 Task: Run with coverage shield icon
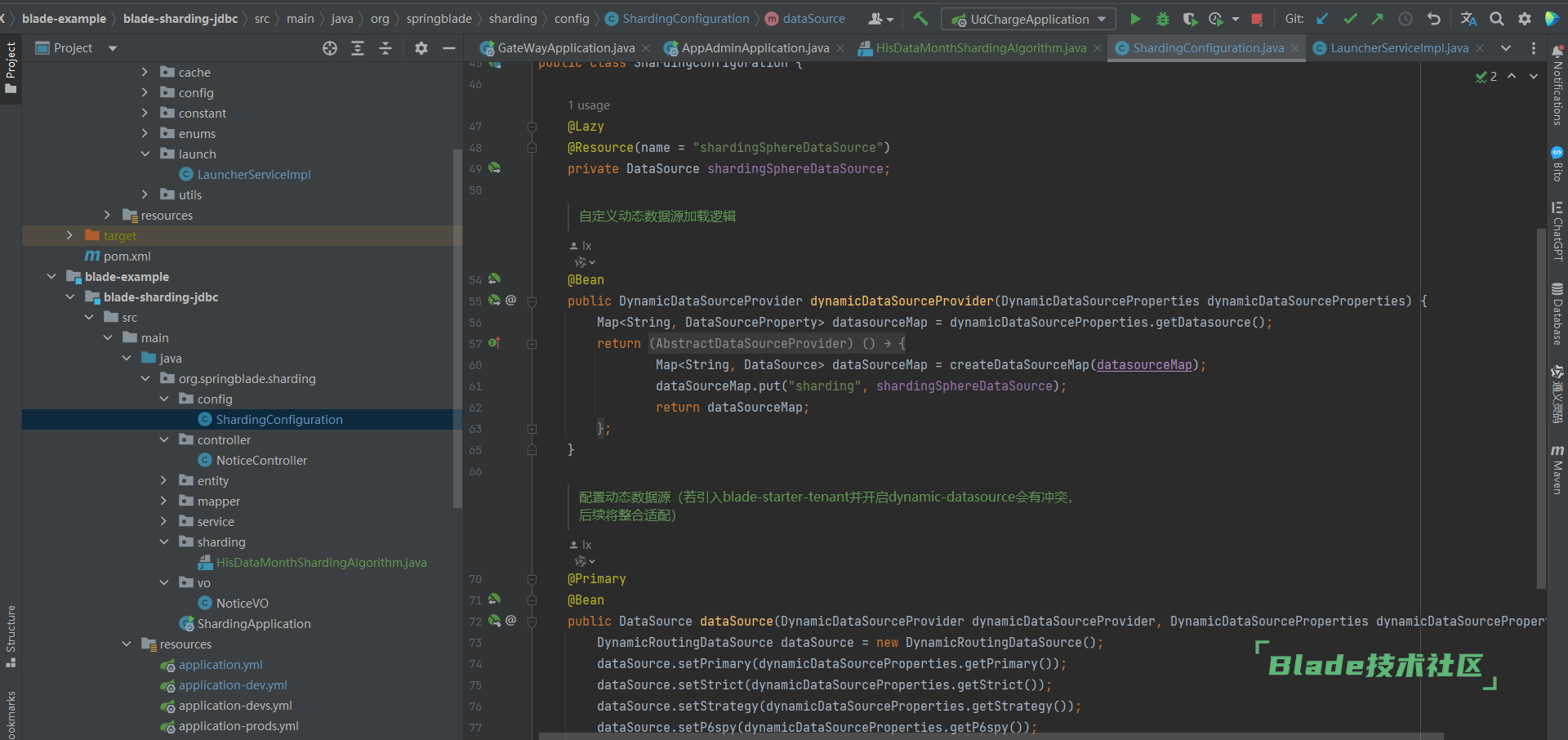tap(1190, 19)
